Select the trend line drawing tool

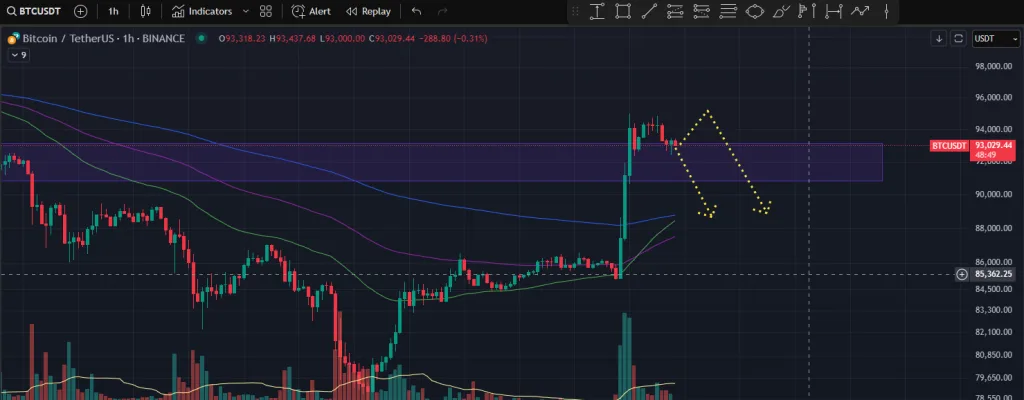tap(649, 11)
